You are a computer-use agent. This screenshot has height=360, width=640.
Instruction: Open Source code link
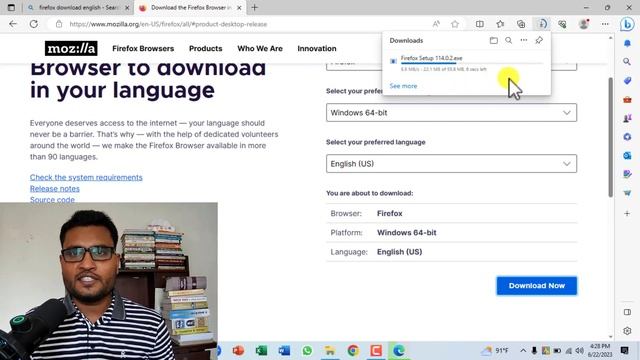[x=52, y=199]
